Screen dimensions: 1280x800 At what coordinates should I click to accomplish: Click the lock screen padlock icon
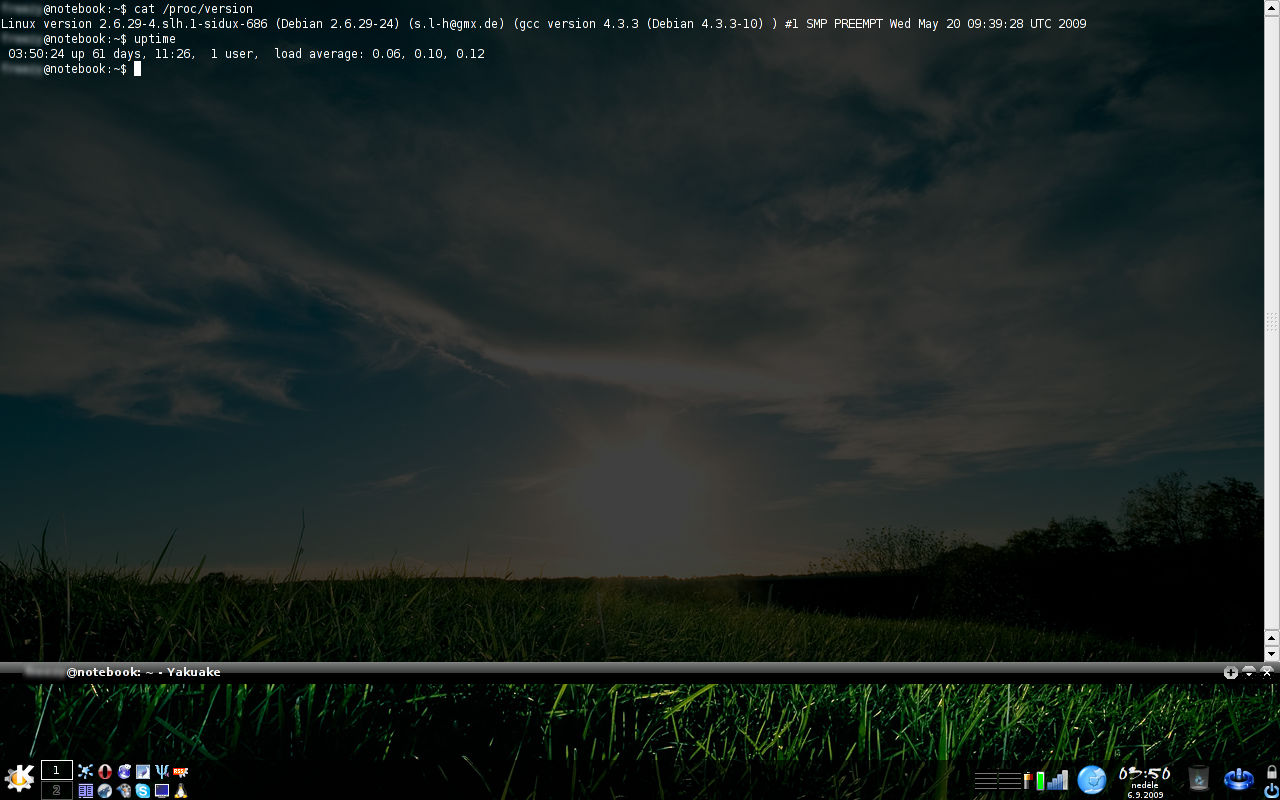[1271, 771]
